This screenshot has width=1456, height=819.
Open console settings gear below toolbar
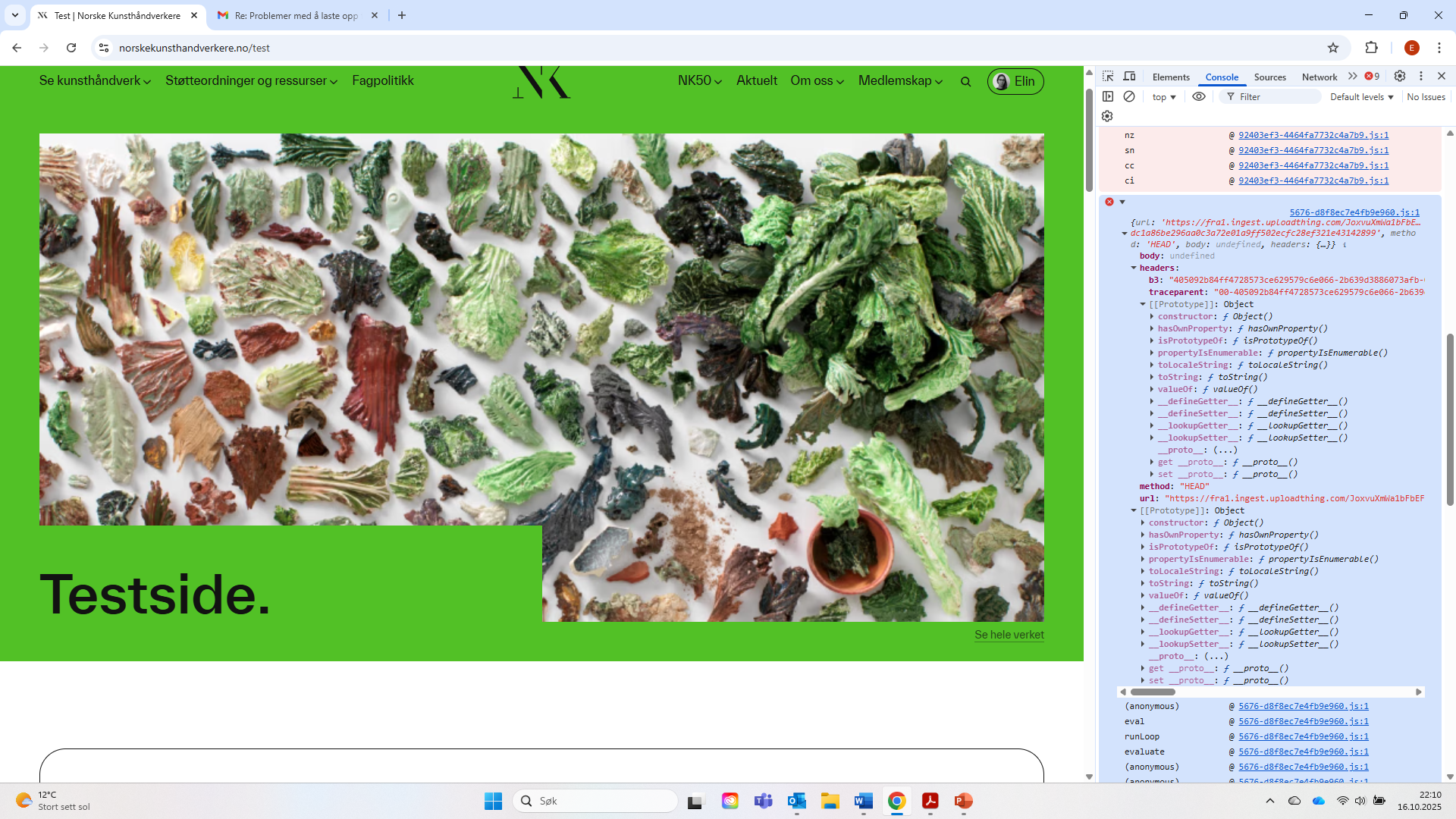[1107, 116]
